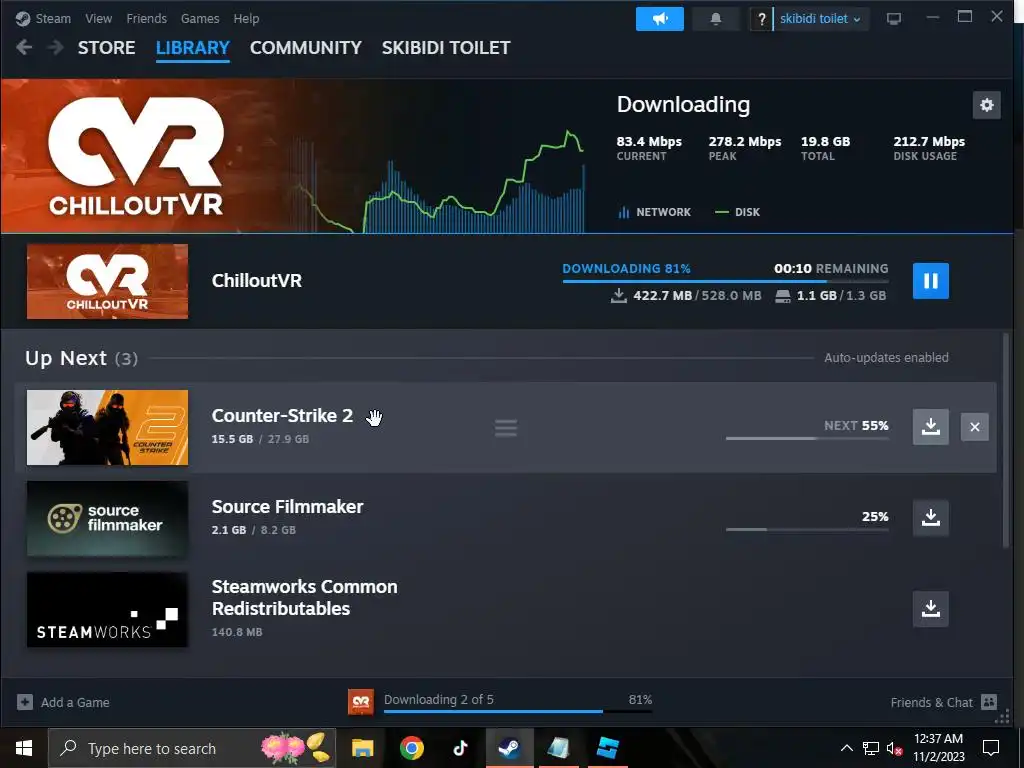
Task: Click the announcements megaphone button
Action: pyautogui.click(x=660, y=19)
